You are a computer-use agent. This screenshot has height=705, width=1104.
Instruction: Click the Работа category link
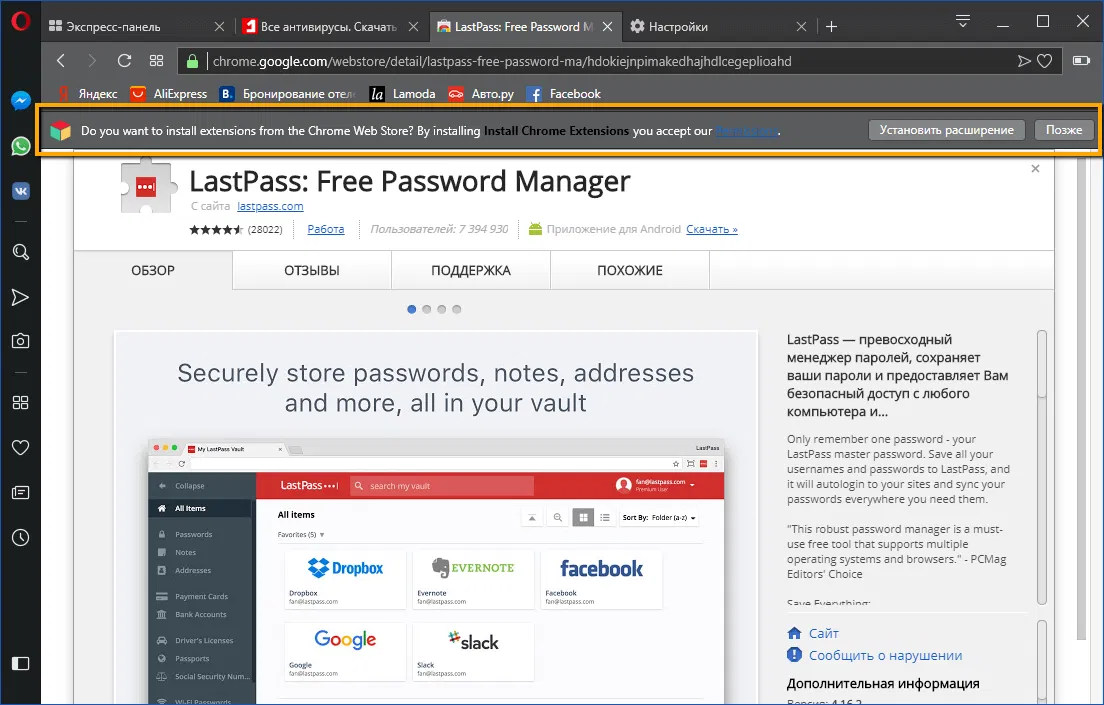tap(326, 229)
